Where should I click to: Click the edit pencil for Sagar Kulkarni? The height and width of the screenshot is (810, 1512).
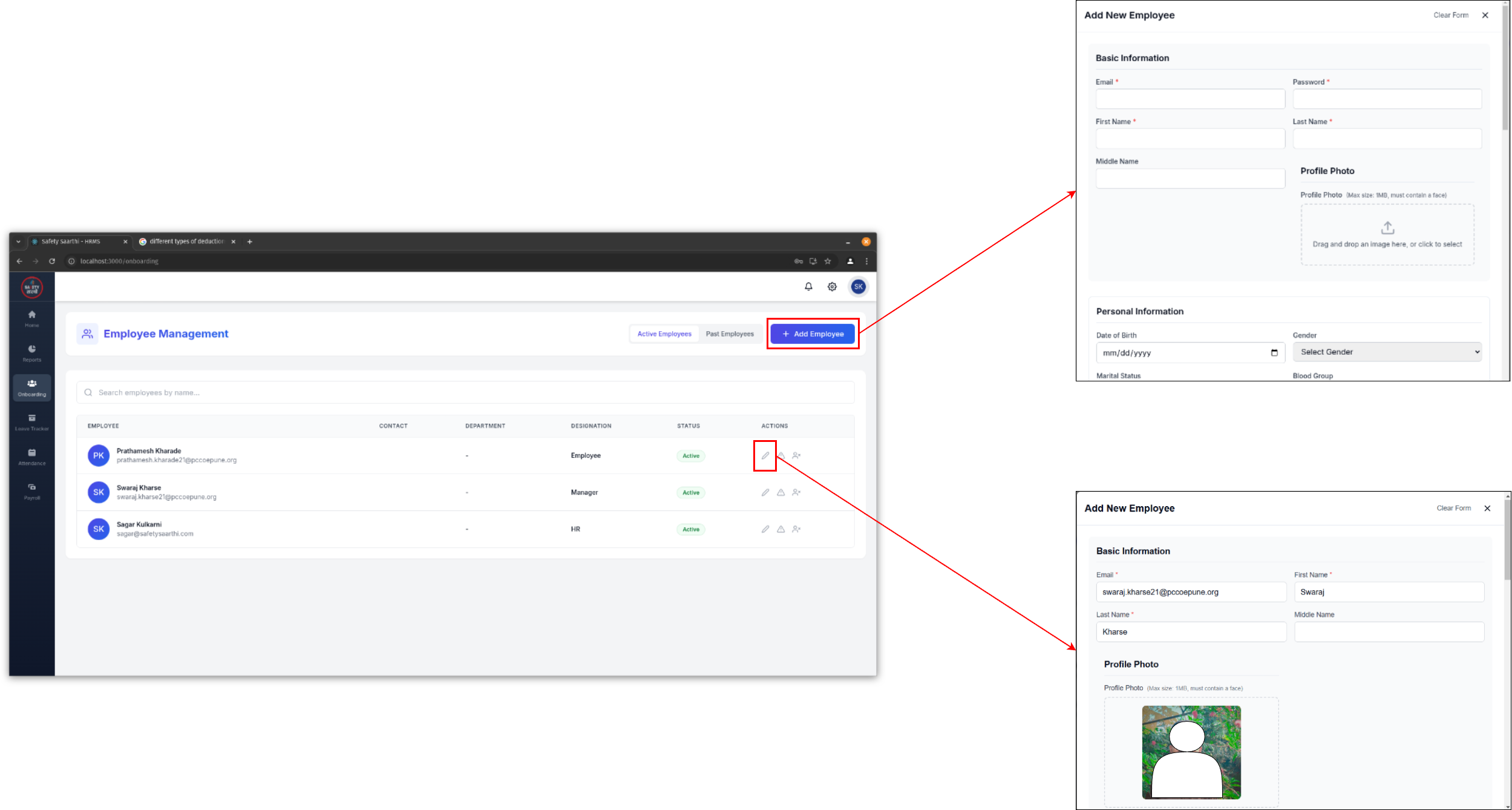[x=765, y=529]
